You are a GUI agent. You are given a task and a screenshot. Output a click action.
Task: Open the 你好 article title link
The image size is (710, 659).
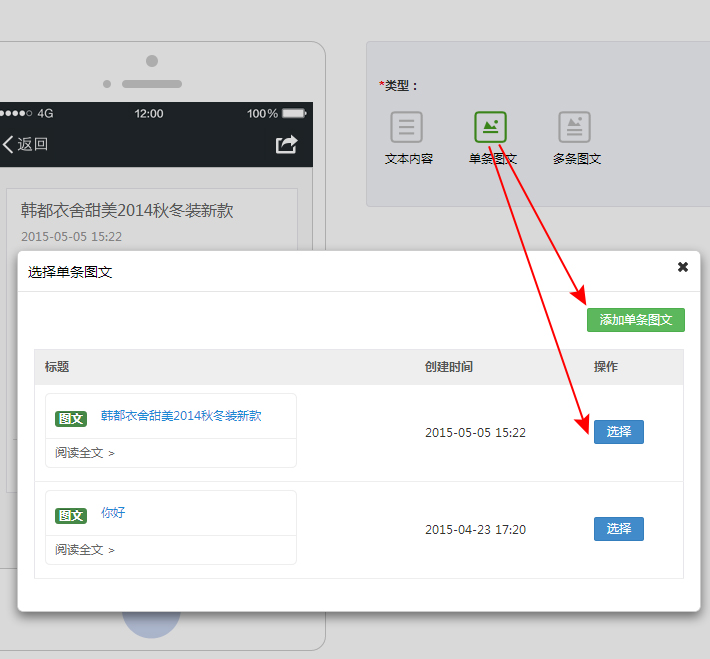(113, 513)
